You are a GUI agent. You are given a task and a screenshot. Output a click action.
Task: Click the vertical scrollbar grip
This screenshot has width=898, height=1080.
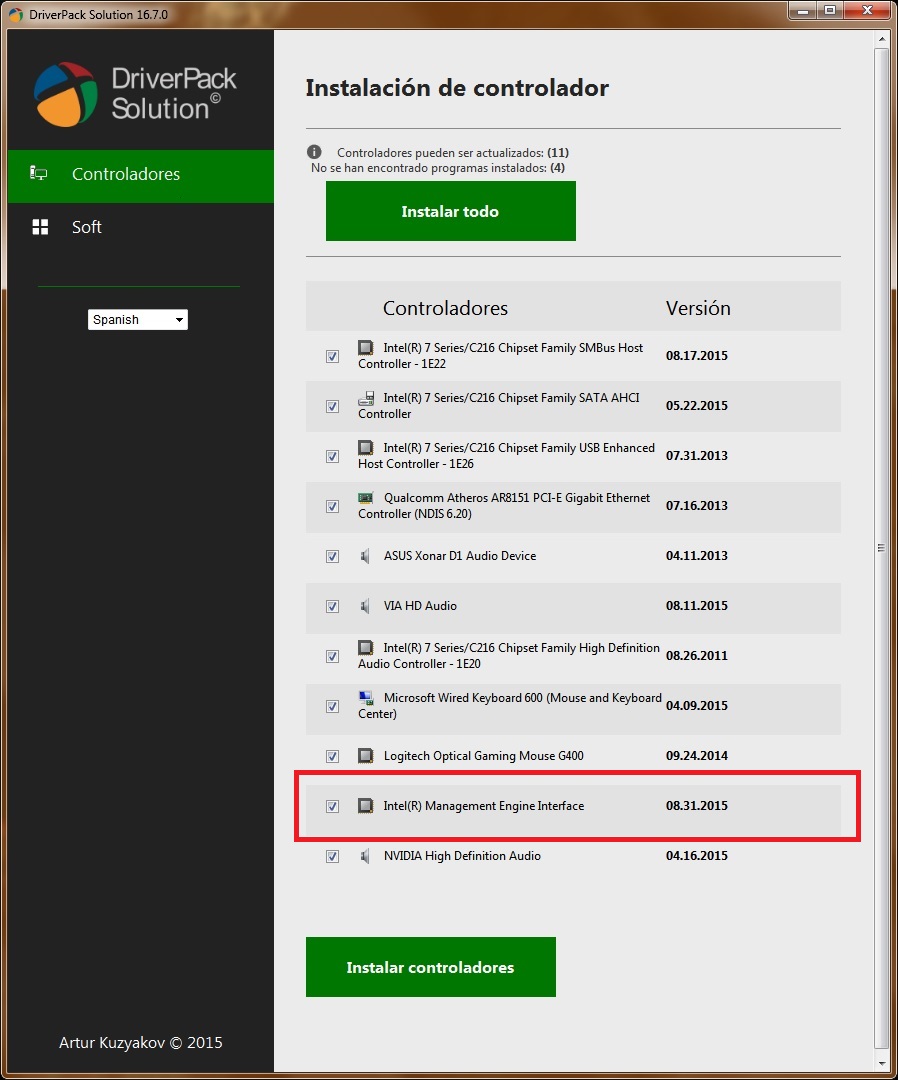pos(881,548)
